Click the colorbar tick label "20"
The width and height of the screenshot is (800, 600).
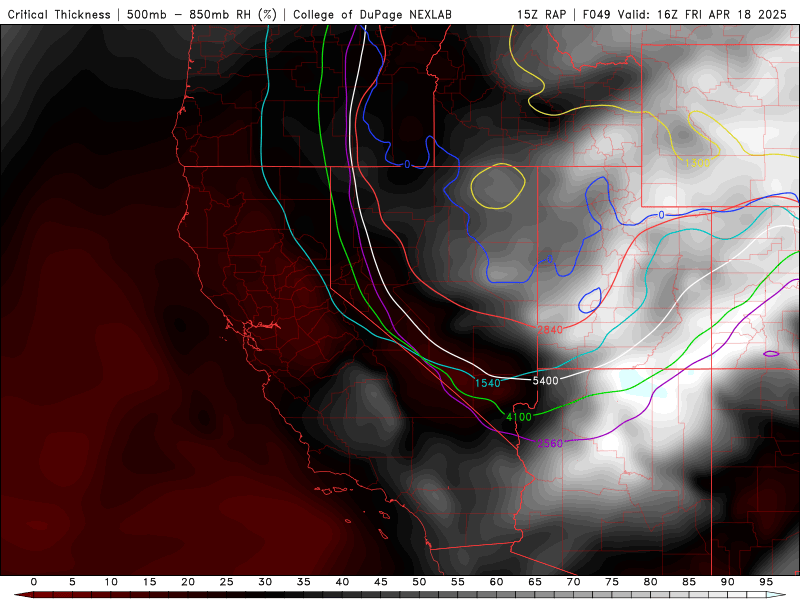[x=188, y=582]
